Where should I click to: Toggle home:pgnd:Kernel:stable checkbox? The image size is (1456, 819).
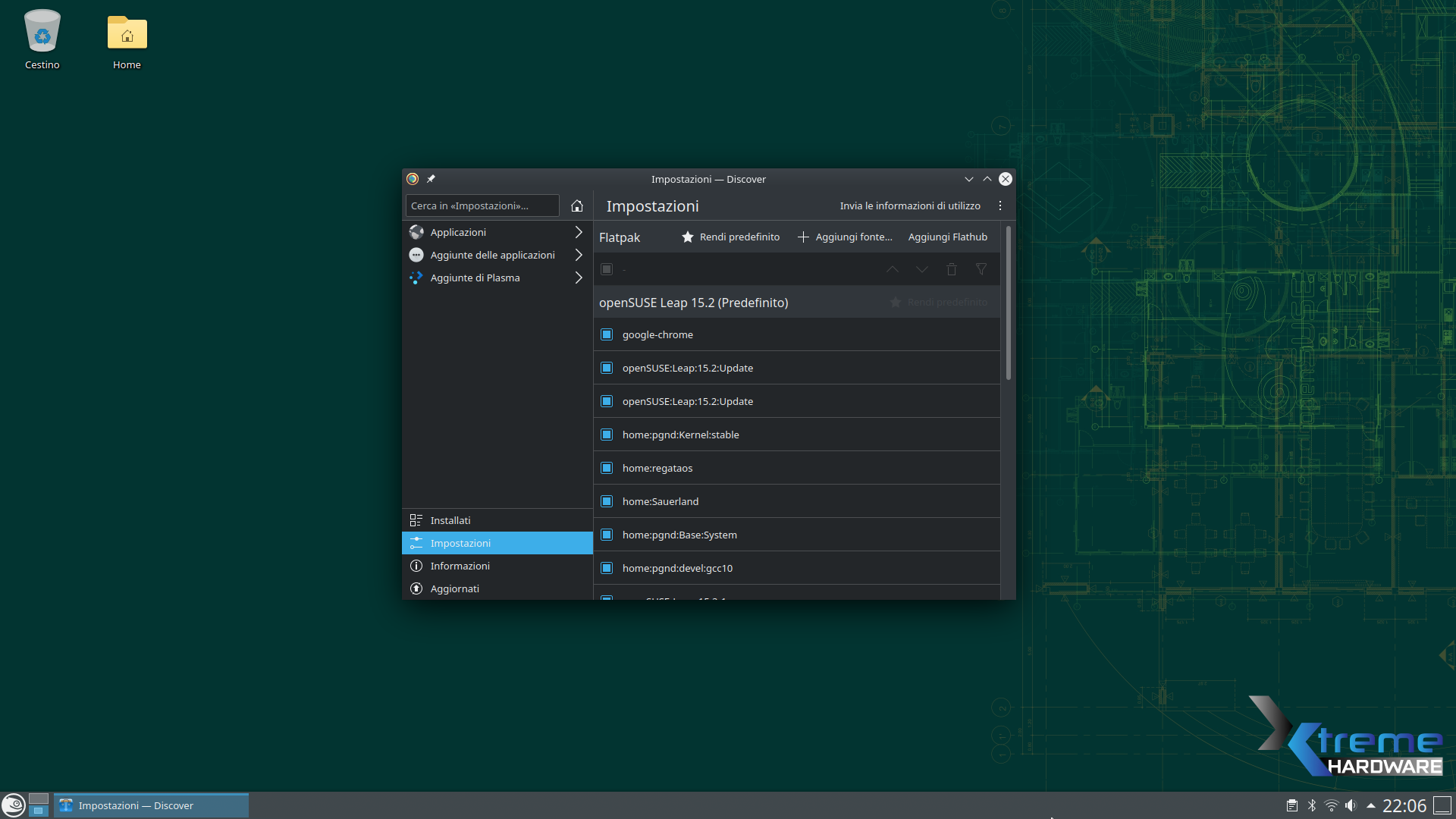coord(607,435)
